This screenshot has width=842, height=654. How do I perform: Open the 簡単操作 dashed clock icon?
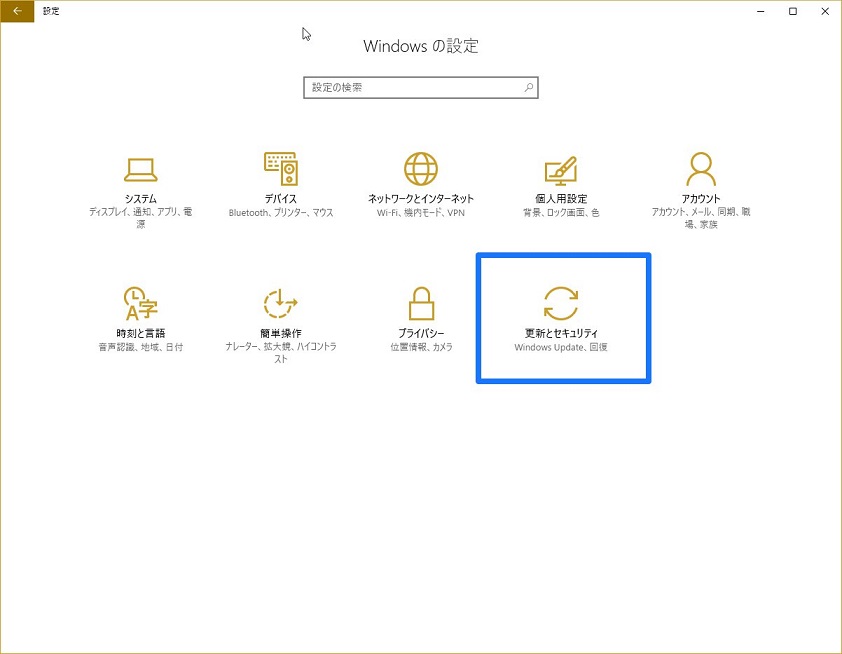coord(280,303)
